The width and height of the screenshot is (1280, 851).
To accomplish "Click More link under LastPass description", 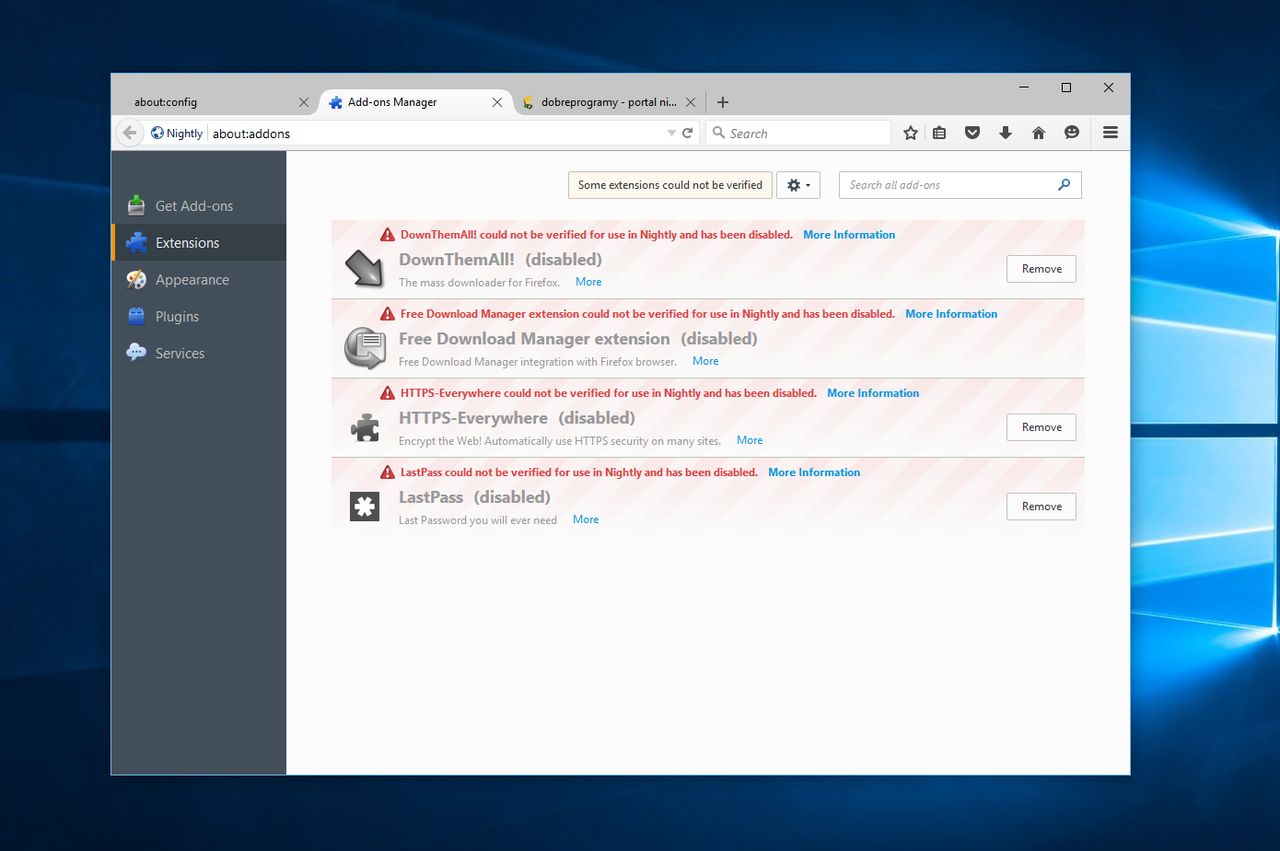I will (586, 519).
